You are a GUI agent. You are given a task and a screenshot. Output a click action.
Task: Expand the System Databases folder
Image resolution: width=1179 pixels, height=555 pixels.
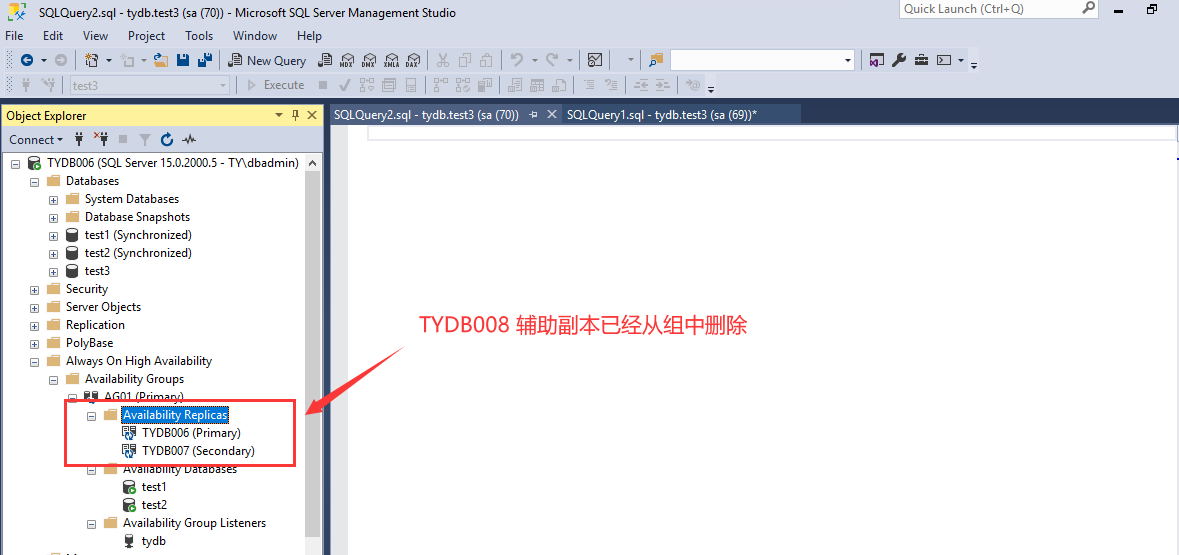tap(53, 199)
